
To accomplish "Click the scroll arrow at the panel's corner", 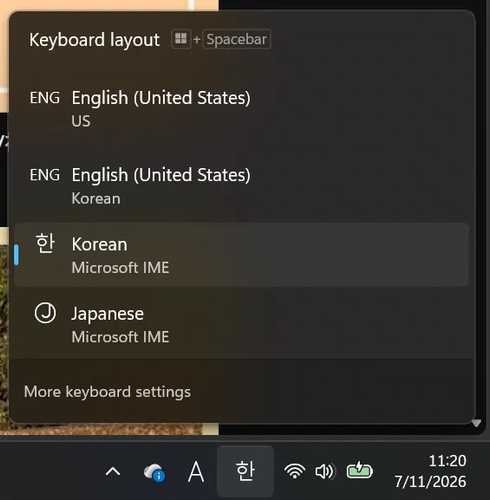I will tap(476, 423).
